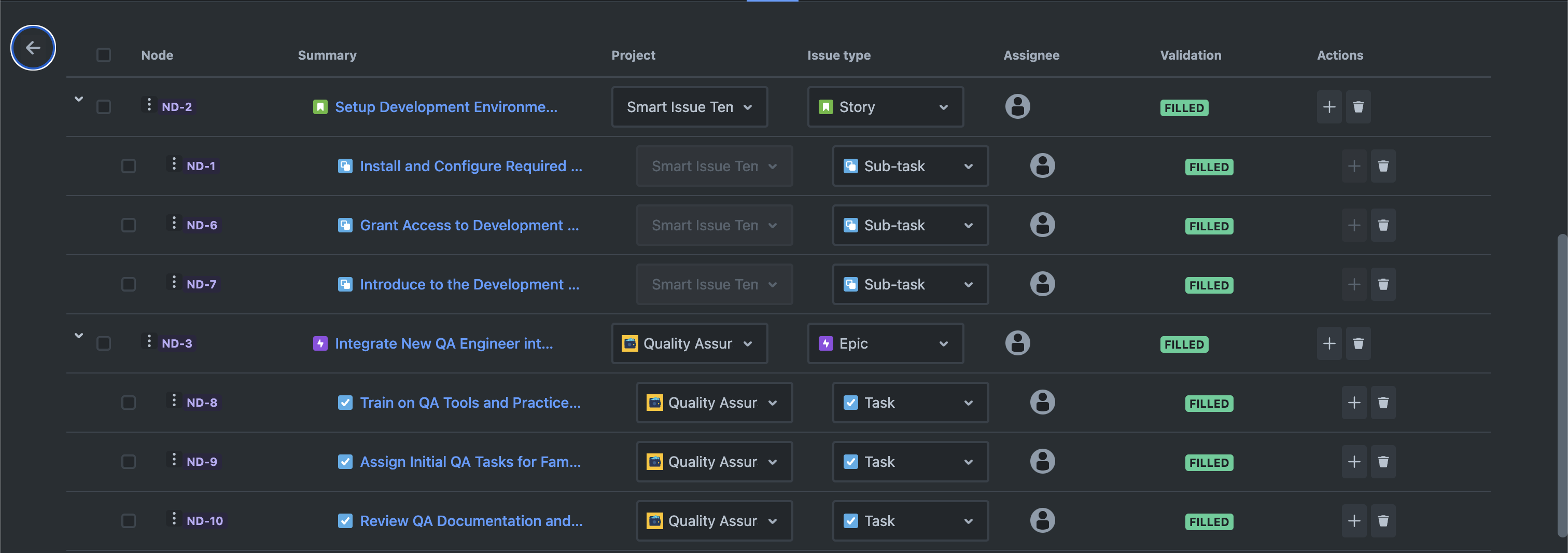Viewport: 1568px width, 553px height.
Task: Click the assignee avatar for ND-8
Action: [1042, 403]
